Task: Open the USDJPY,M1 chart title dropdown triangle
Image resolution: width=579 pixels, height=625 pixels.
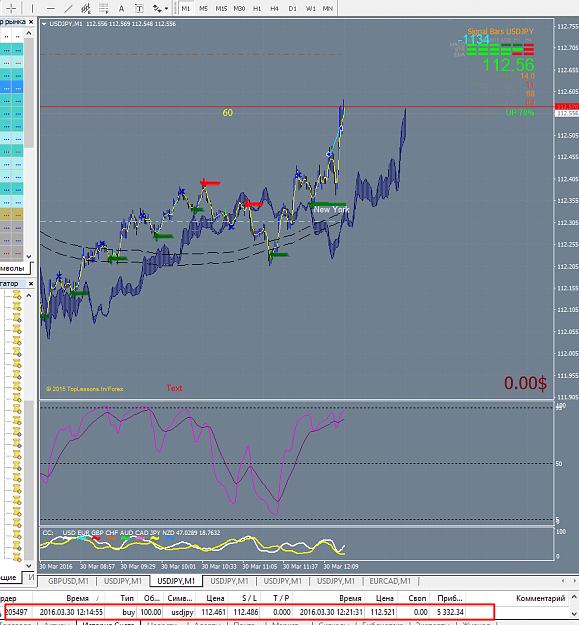Action: click(x=44, y=24)
